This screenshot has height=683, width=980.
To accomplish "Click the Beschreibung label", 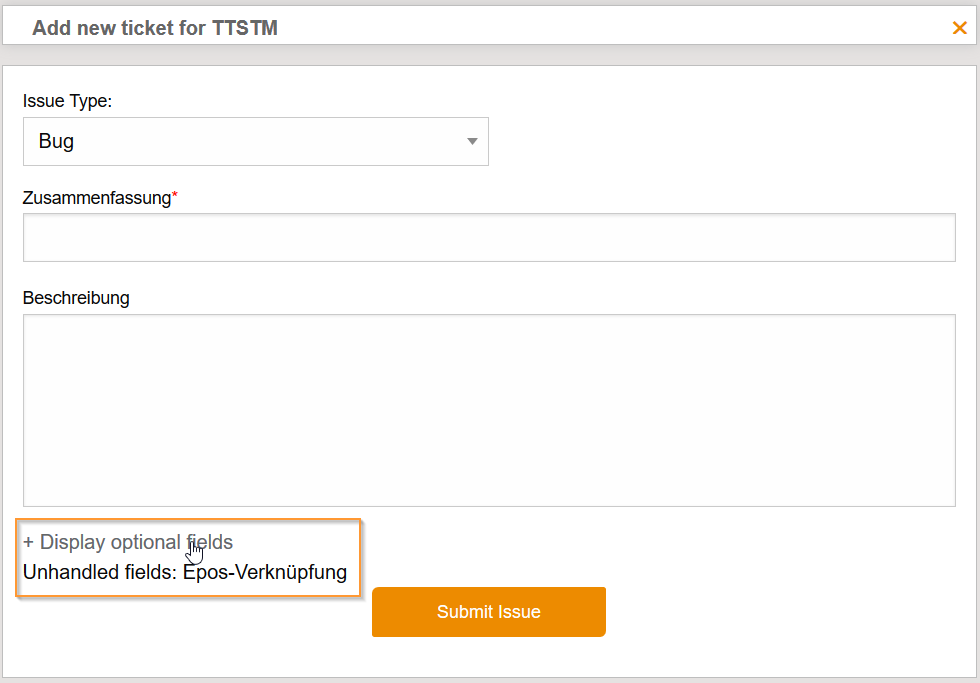I will (76, 298).
